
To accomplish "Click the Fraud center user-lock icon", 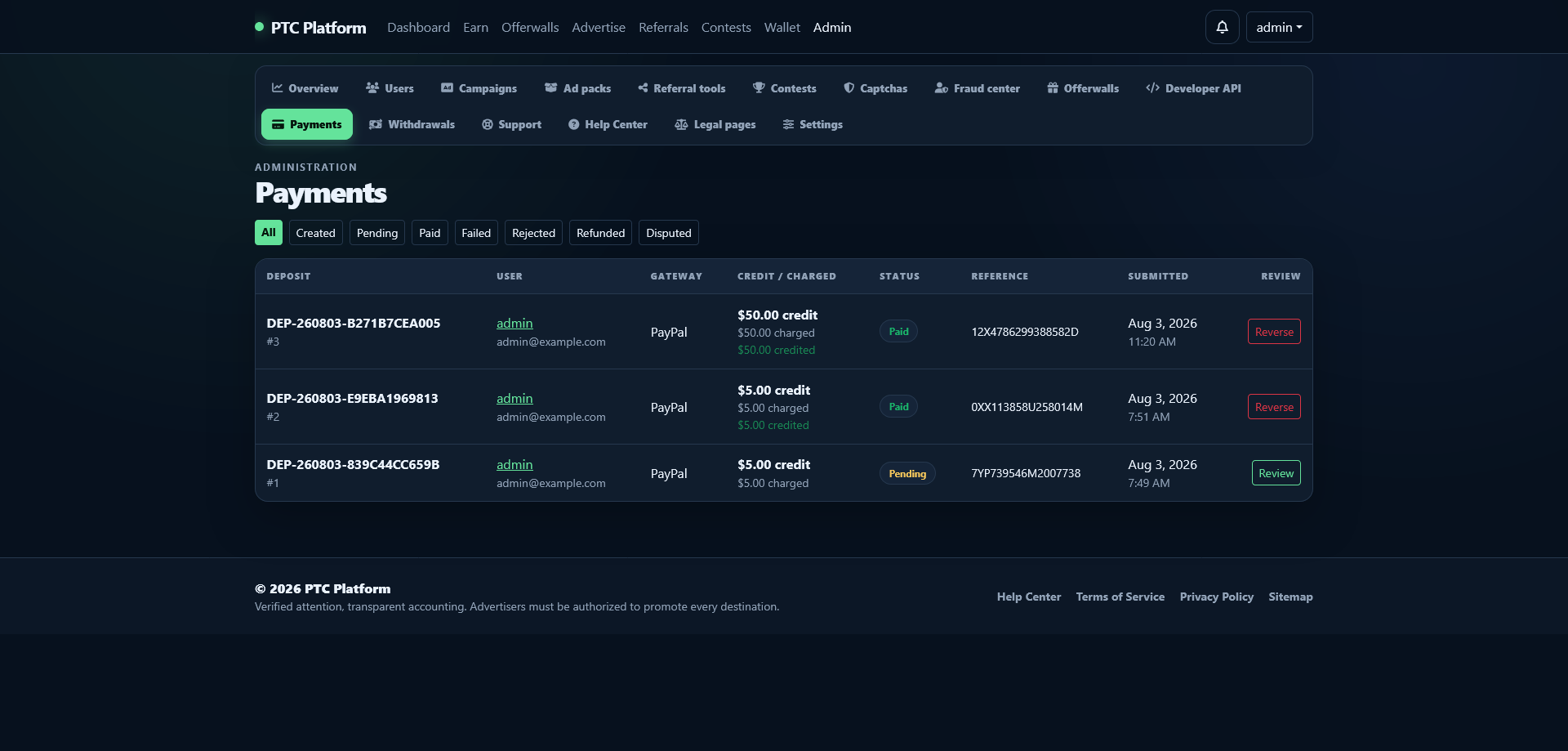I will click(942, 87).
